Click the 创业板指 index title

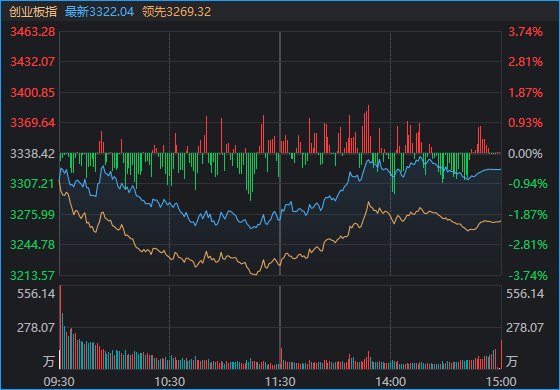pyautogui.click(x=33, y=12)
